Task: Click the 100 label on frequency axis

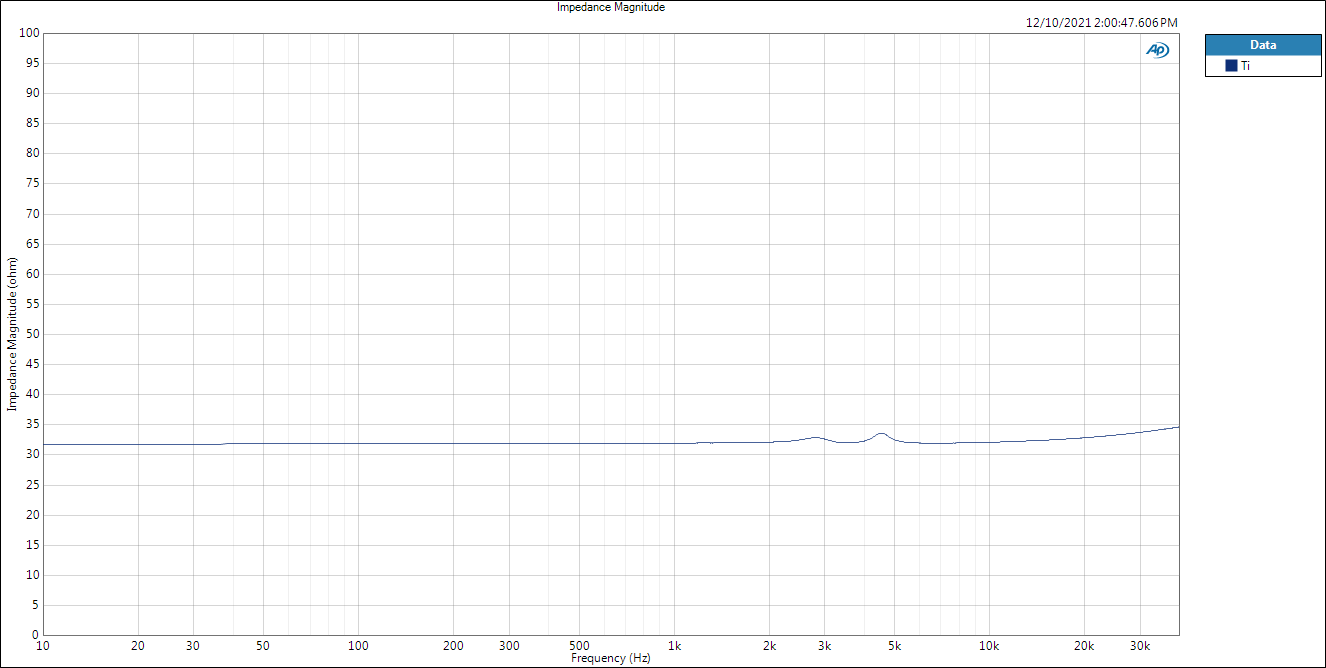Action: (358, 646)
